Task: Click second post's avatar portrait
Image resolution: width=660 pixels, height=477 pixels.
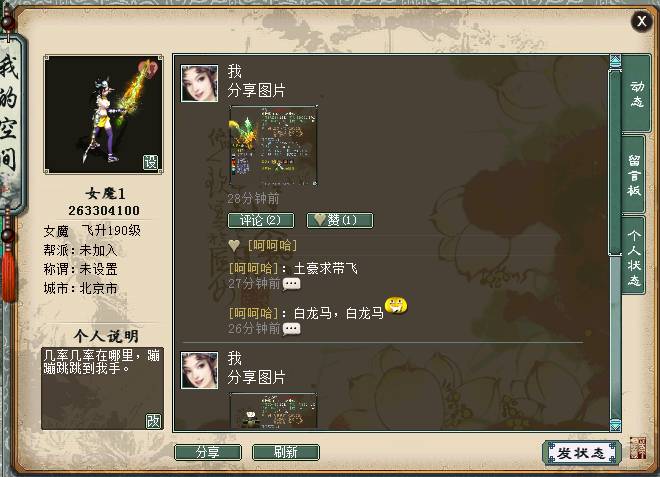Action: pos(200,370)
